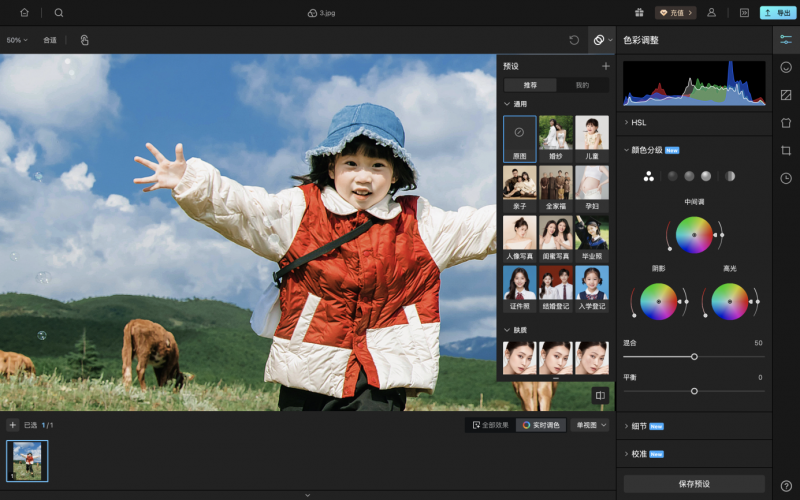Expand the HSL section
Image resolution: width=800 pixels, height=500 pixels.
637,122
